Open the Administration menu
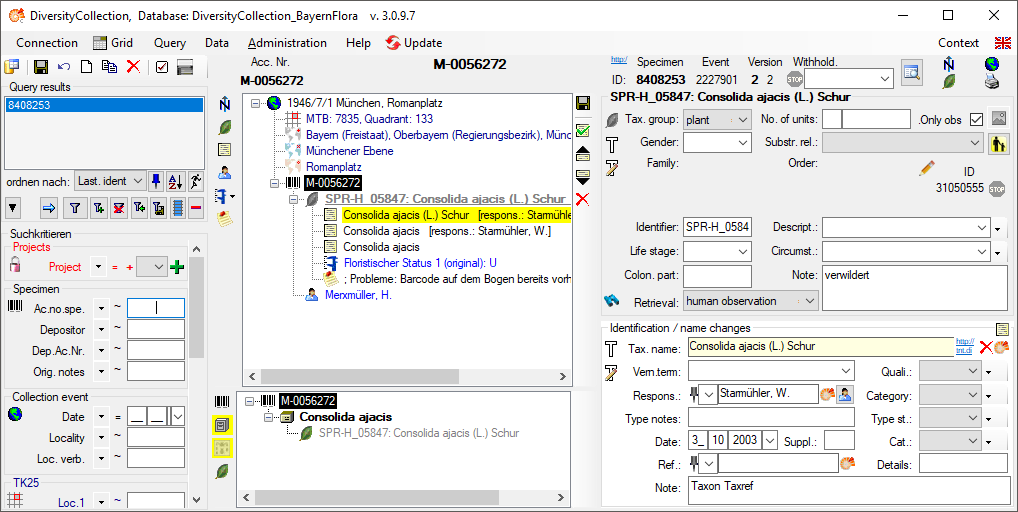Viewport: 1018px width, 512px height. click(287, 43)
